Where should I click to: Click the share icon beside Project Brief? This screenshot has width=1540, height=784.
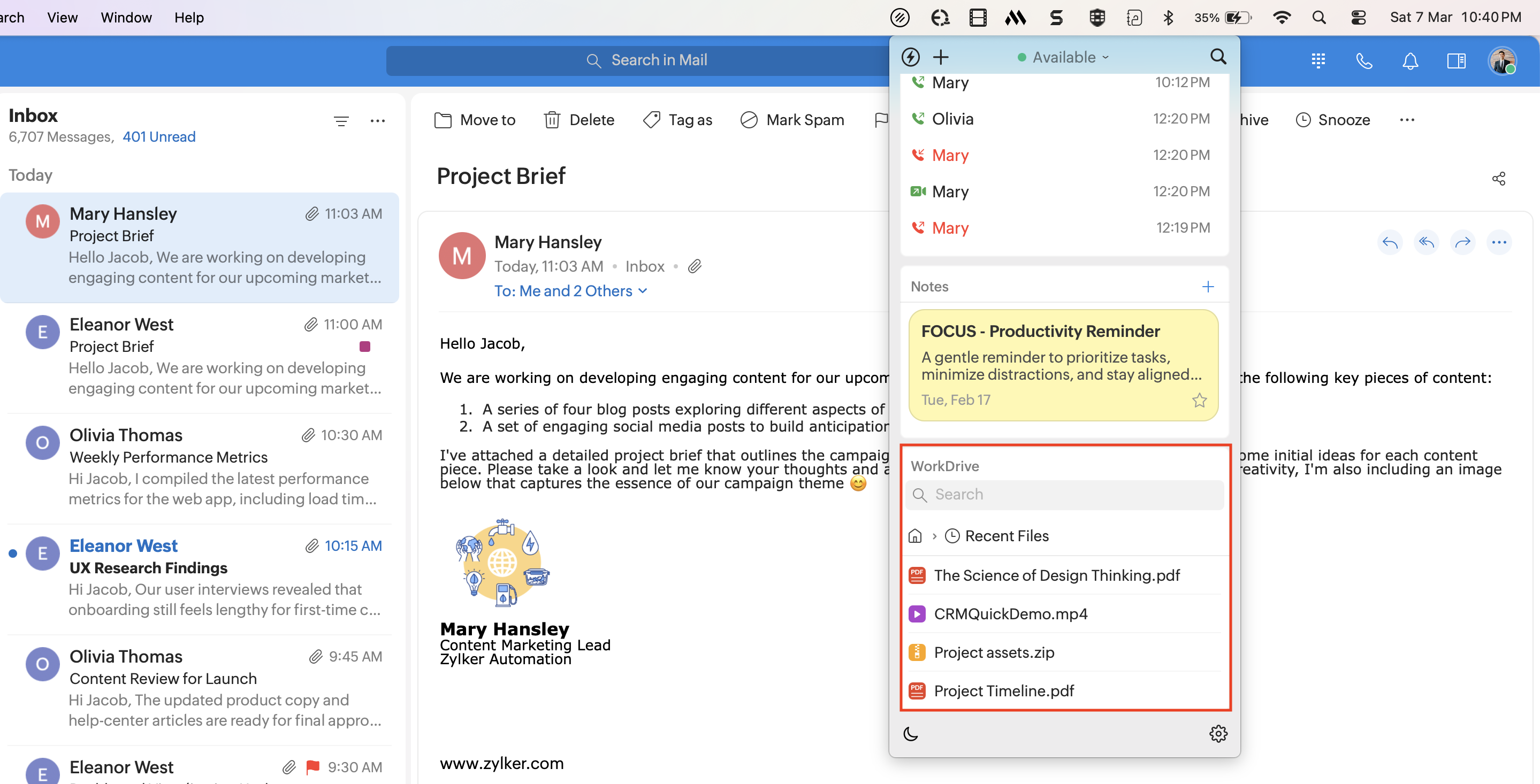(1498, 179)
